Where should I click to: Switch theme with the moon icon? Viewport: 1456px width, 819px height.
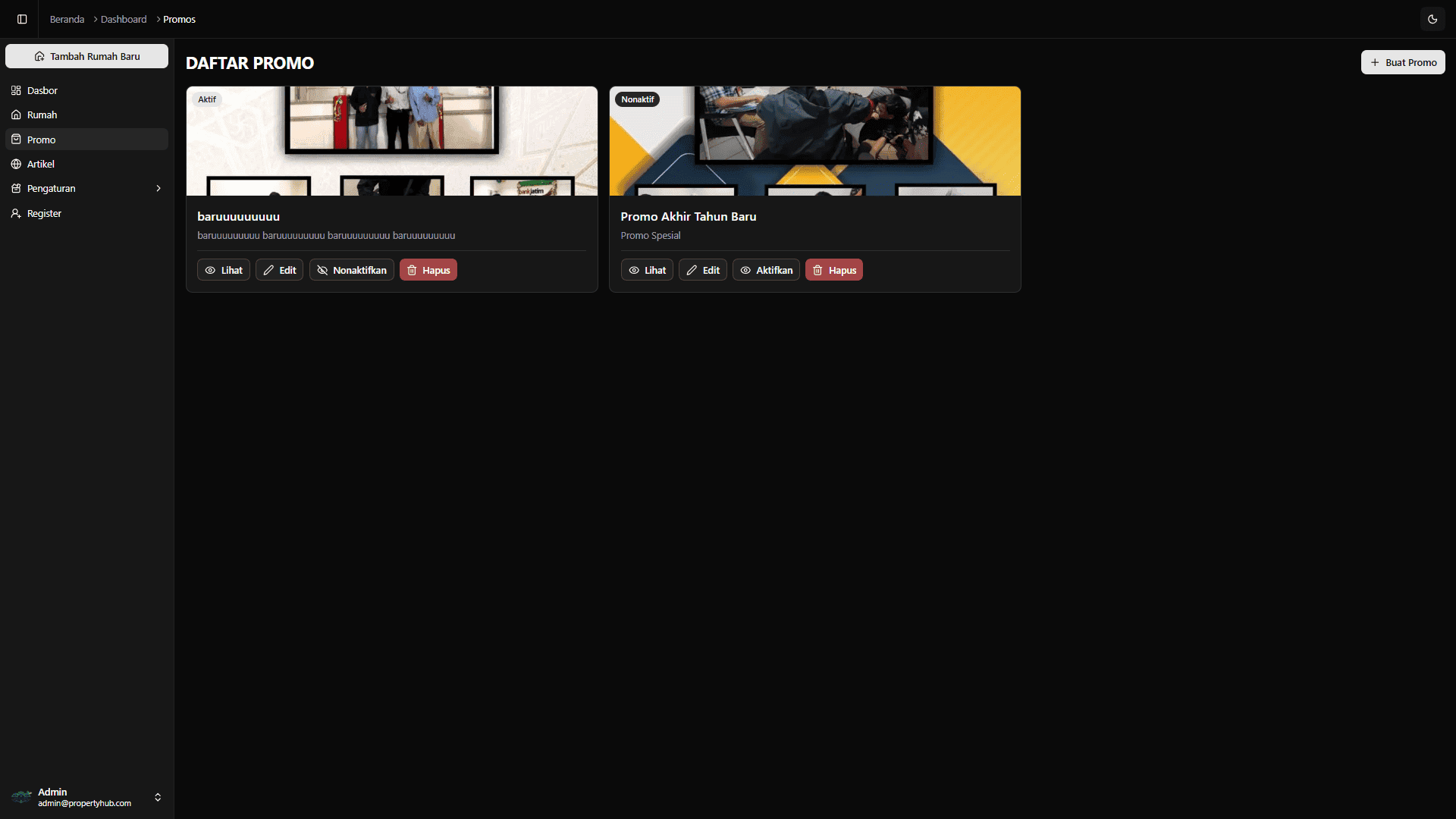(1432, 19)
